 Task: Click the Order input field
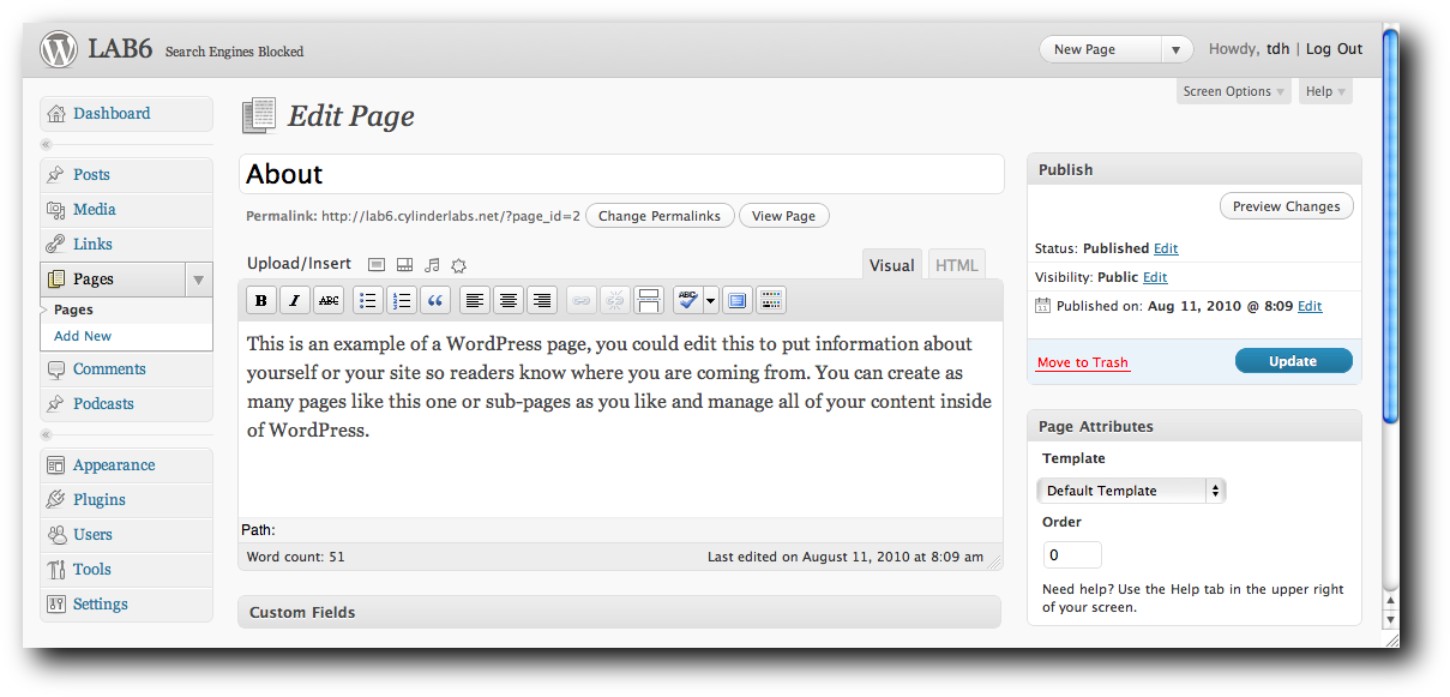(1072, 555)
